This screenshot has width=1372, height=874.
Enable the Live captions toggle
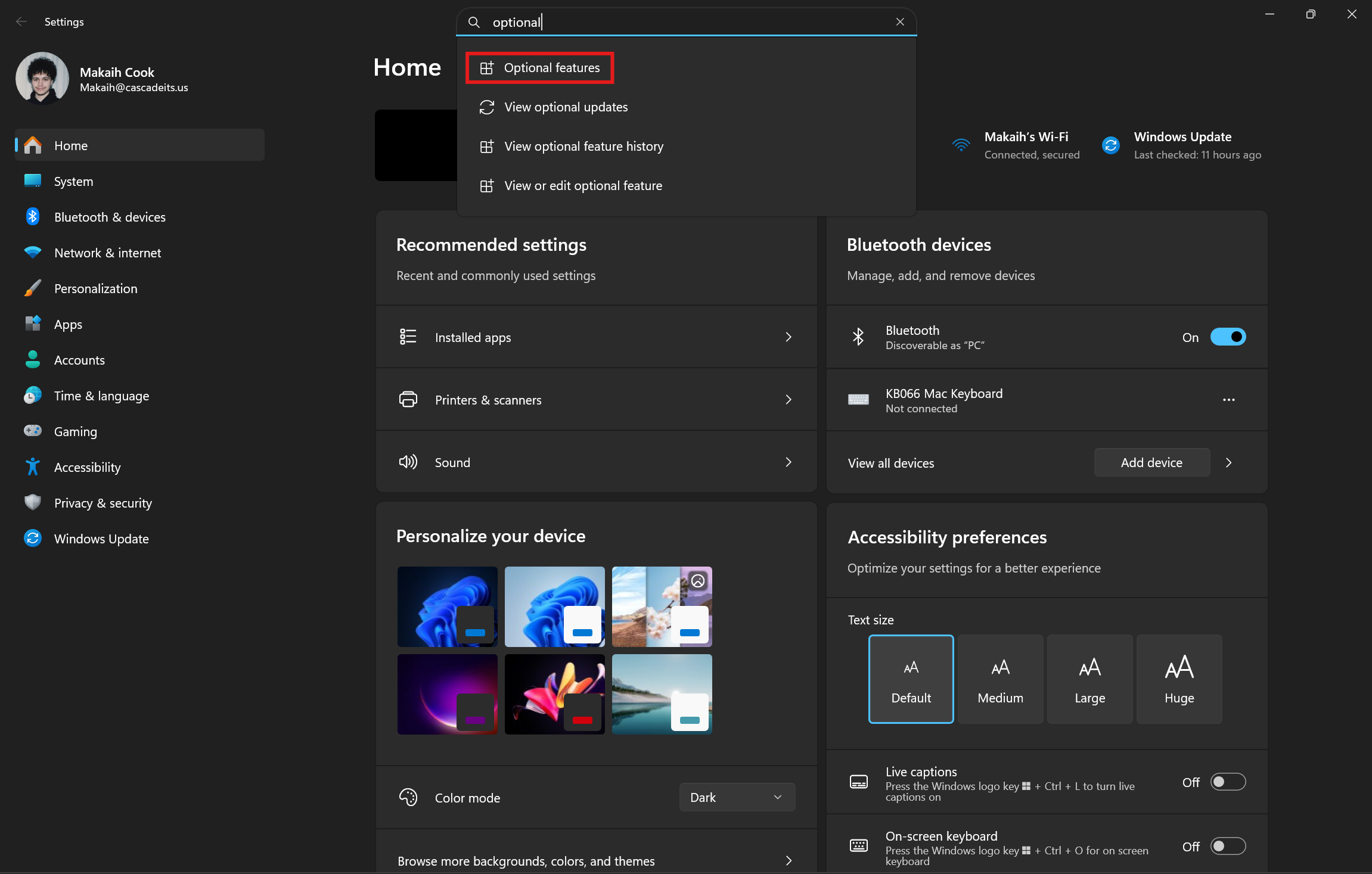tap(1228, 782)
